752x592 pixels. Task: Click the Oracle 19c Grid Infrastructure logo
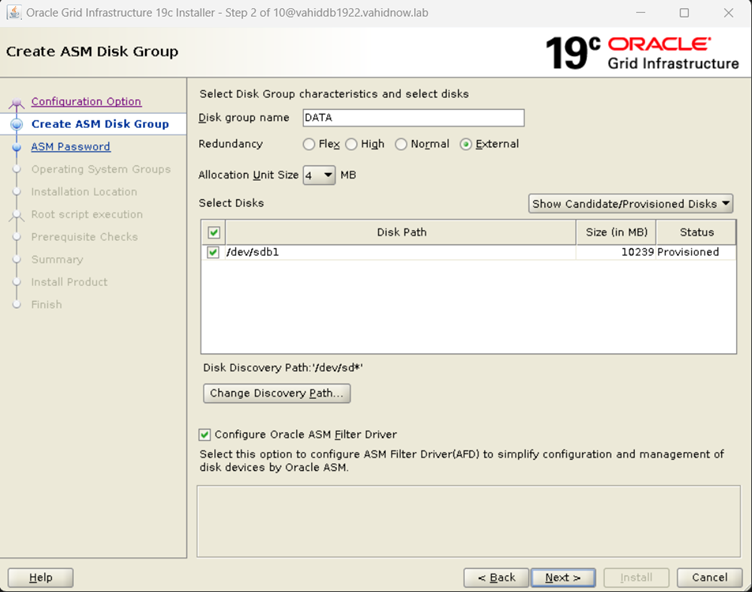tap(642, 53)
